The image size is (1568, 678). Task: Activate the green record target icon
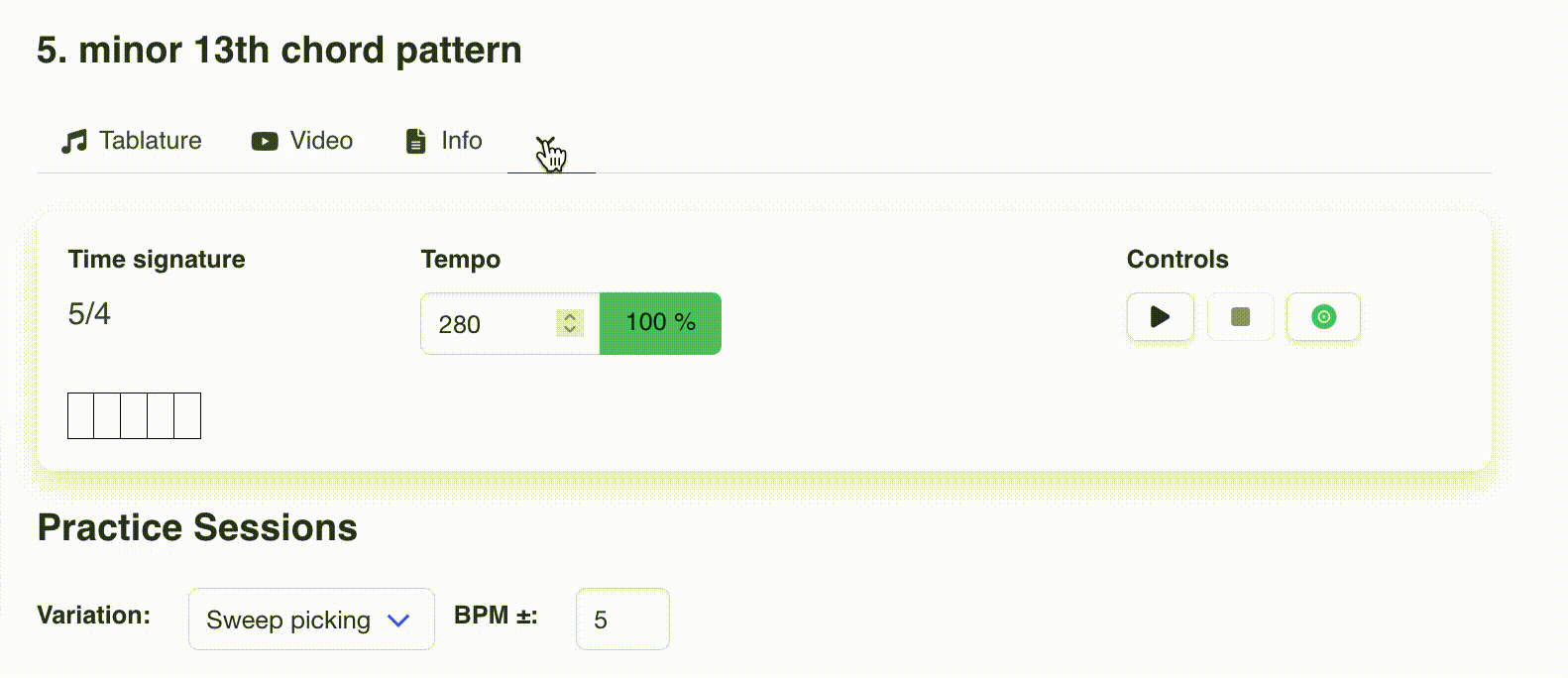coord(1323,317)
